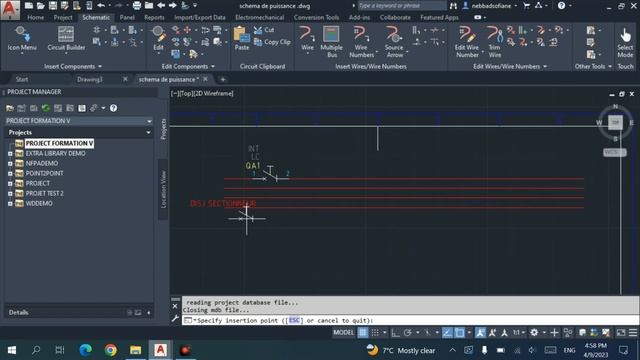Screen dimensions: 640x360
Task: Click the Save icon in quick access
Action: 53,6
